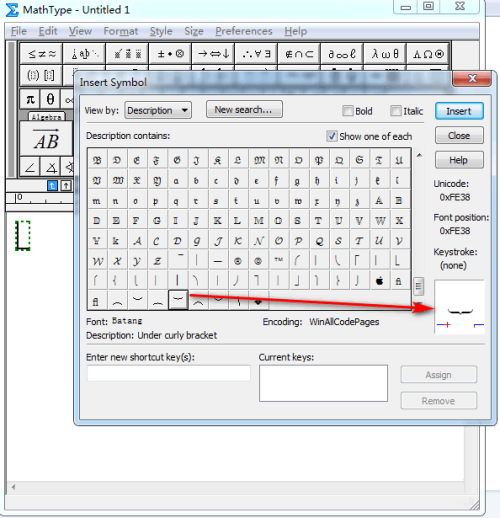Open the Style menu
This screenshot has width=500, height=518.
pos(161,31)
